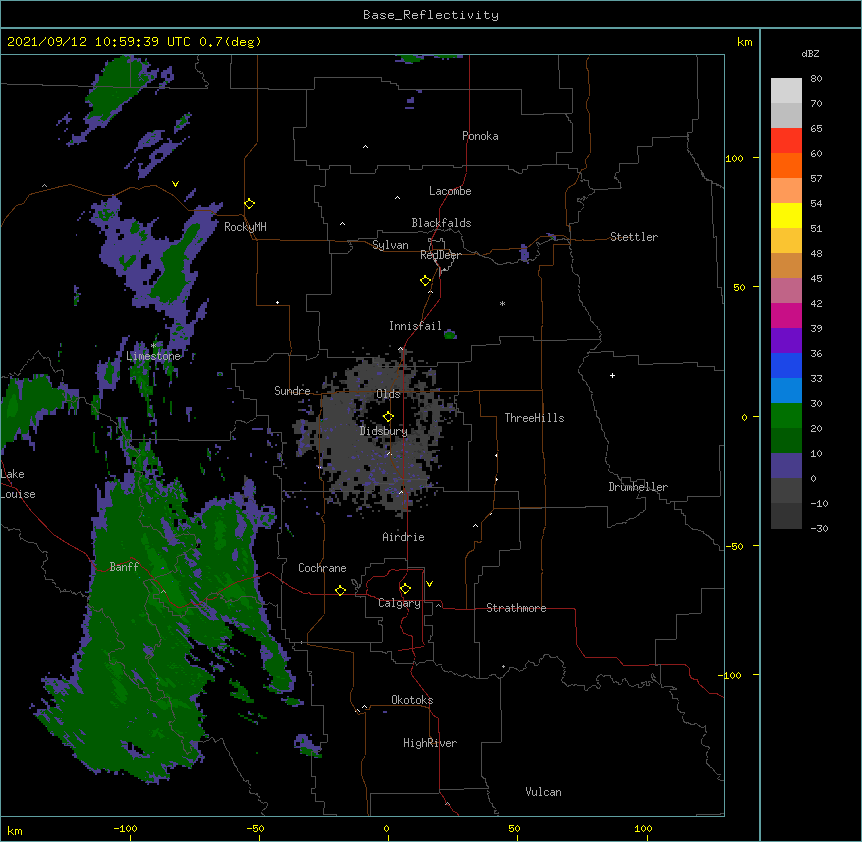The width and height of the screenshot is (862, 842).
Task: Click the Olds label
Action: pos(388,394)
